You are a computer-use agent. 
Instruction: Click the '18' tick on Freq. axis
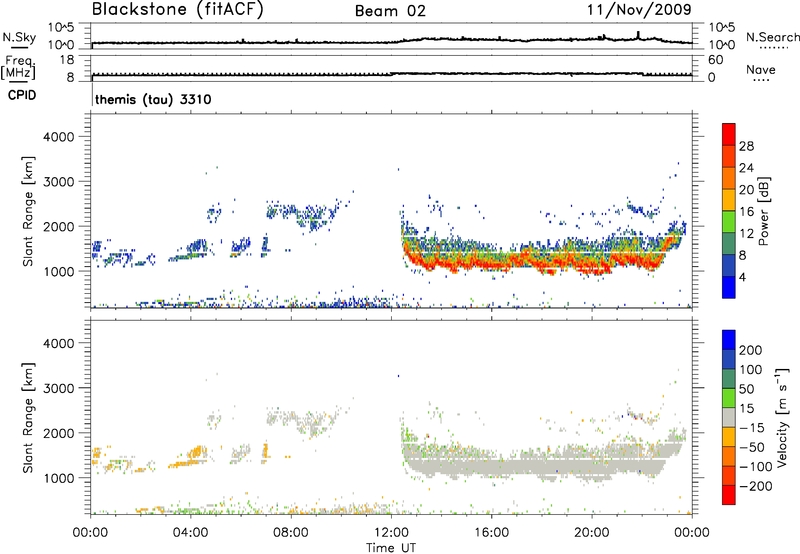(67, 60)
